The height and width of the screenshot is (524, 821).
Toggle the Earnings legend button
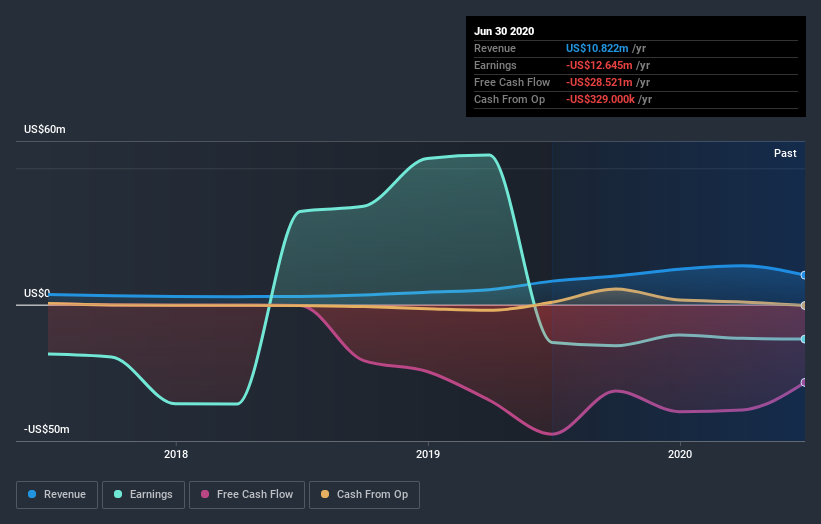click(143, 495)
